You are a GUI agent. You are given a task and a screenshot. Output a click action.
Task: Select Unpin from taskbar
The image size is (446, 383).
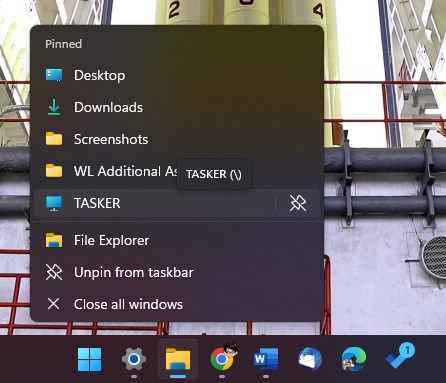click(x=177, y=272)
